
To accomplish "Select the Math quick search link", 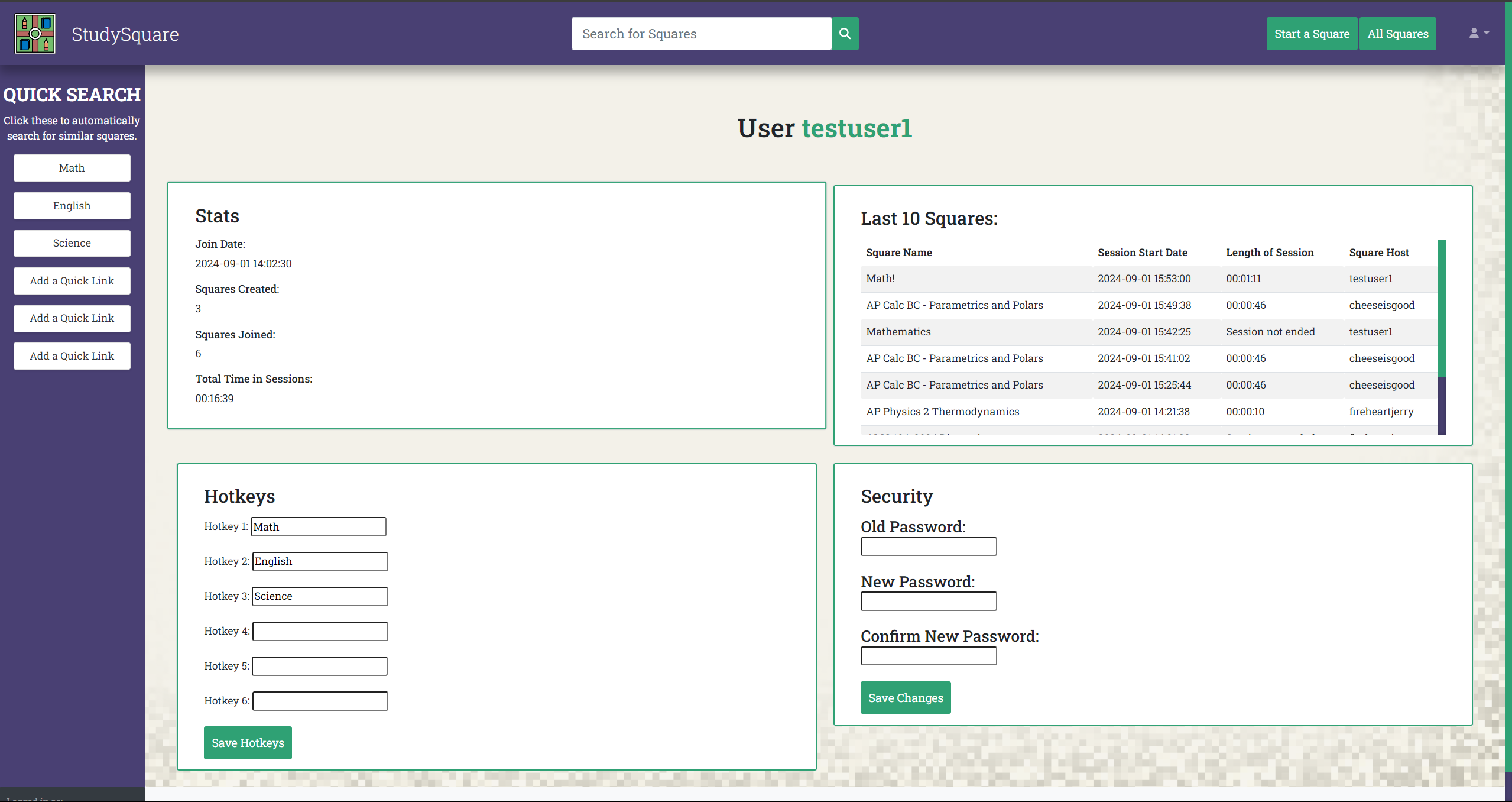I will [x=72, y=168].
